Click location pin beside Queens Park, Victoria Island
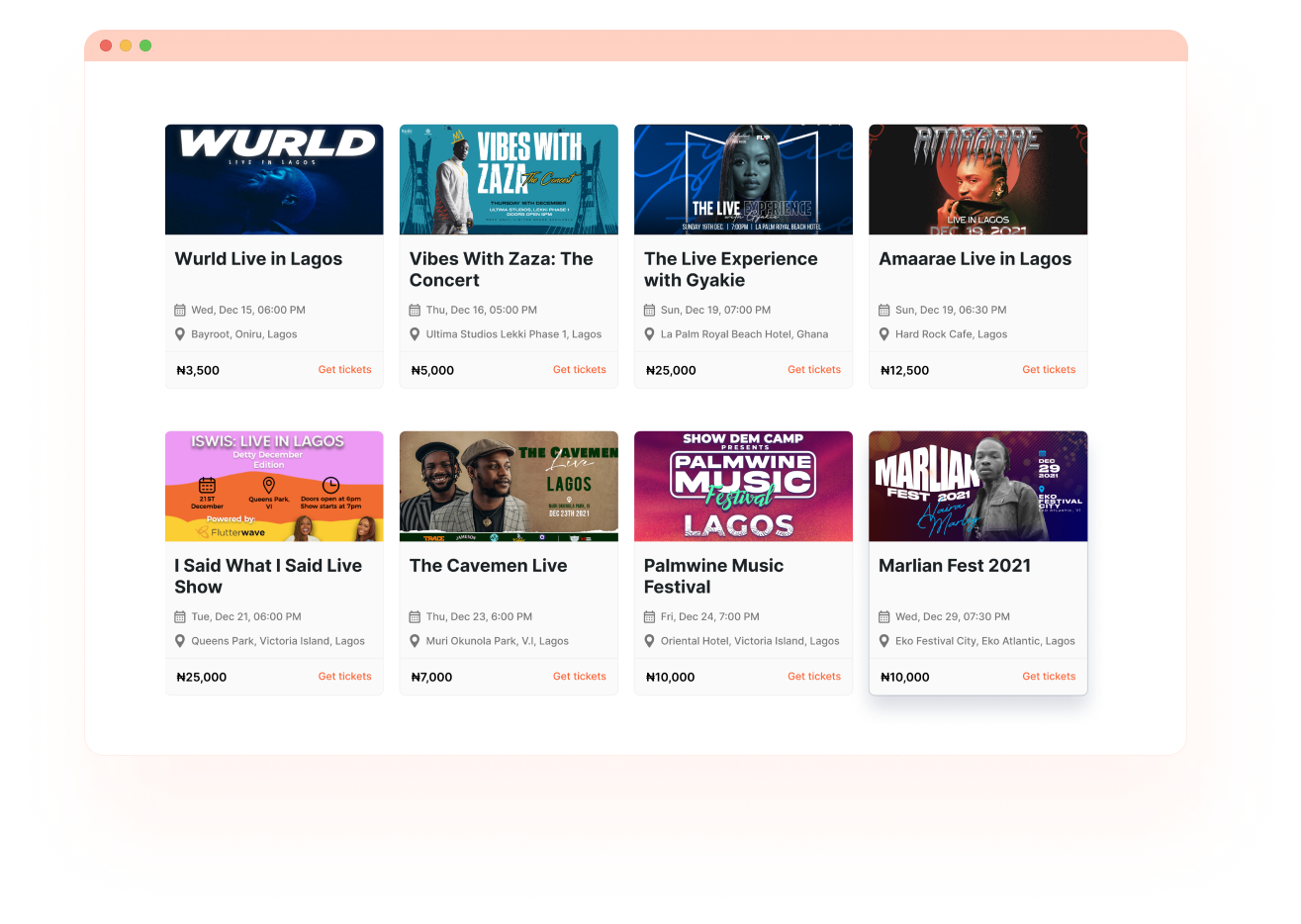Screen dimensions: 1301x924 [180, 641]
